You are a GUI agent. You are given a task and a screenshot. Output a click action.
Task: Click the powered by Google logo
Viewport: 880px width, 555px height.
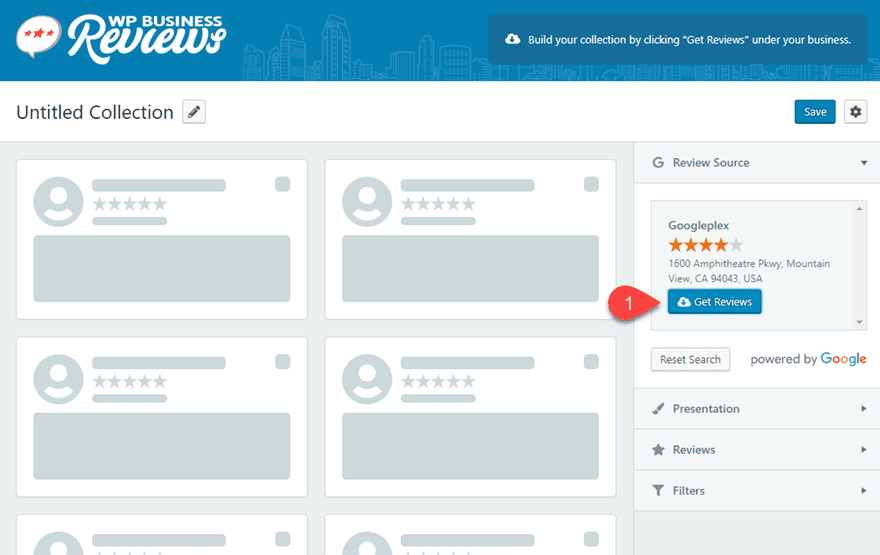tap(808, 359)
